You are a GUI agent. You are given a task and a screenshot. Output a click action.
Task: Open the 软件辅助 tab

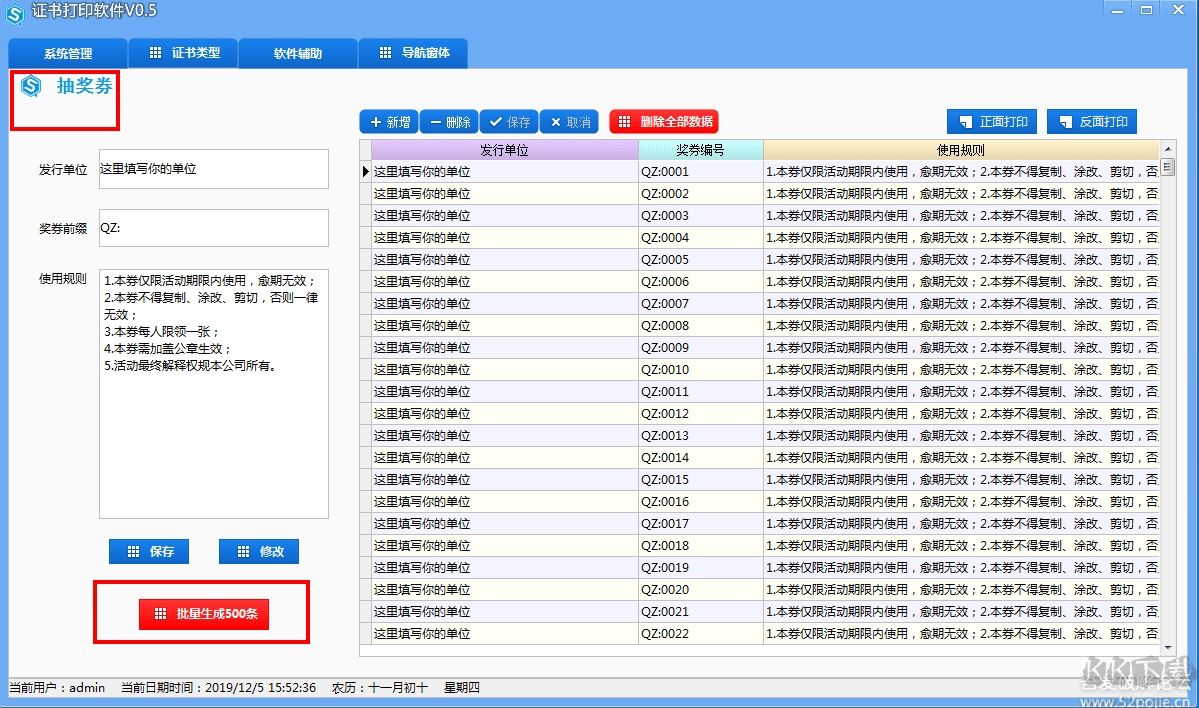tap(298, 54)
